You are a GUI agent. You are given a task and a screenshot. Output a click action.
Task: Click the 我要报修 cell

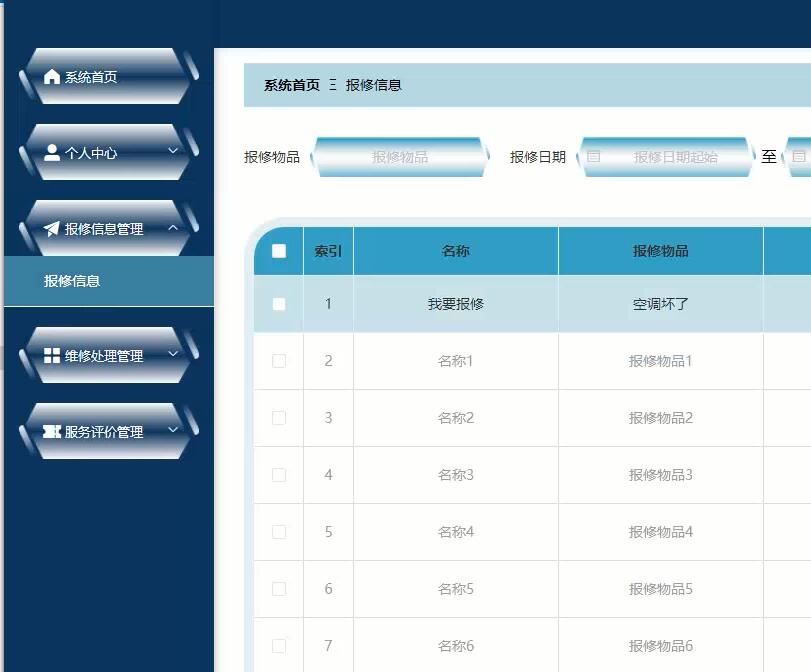tap(456, 304)
